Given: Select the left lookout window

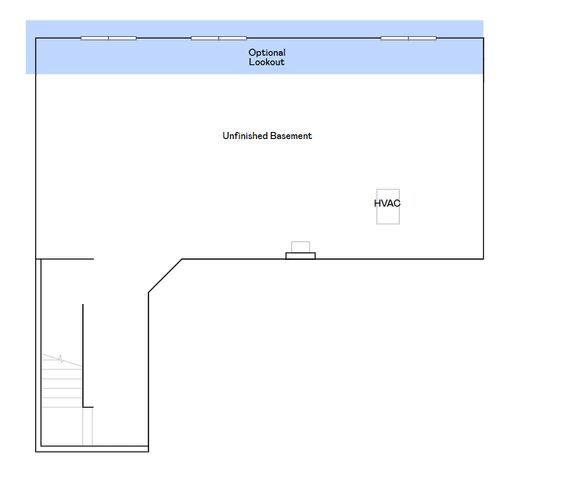Looking at the screenshot, I should pyautogui.click(x=108, y=38).
